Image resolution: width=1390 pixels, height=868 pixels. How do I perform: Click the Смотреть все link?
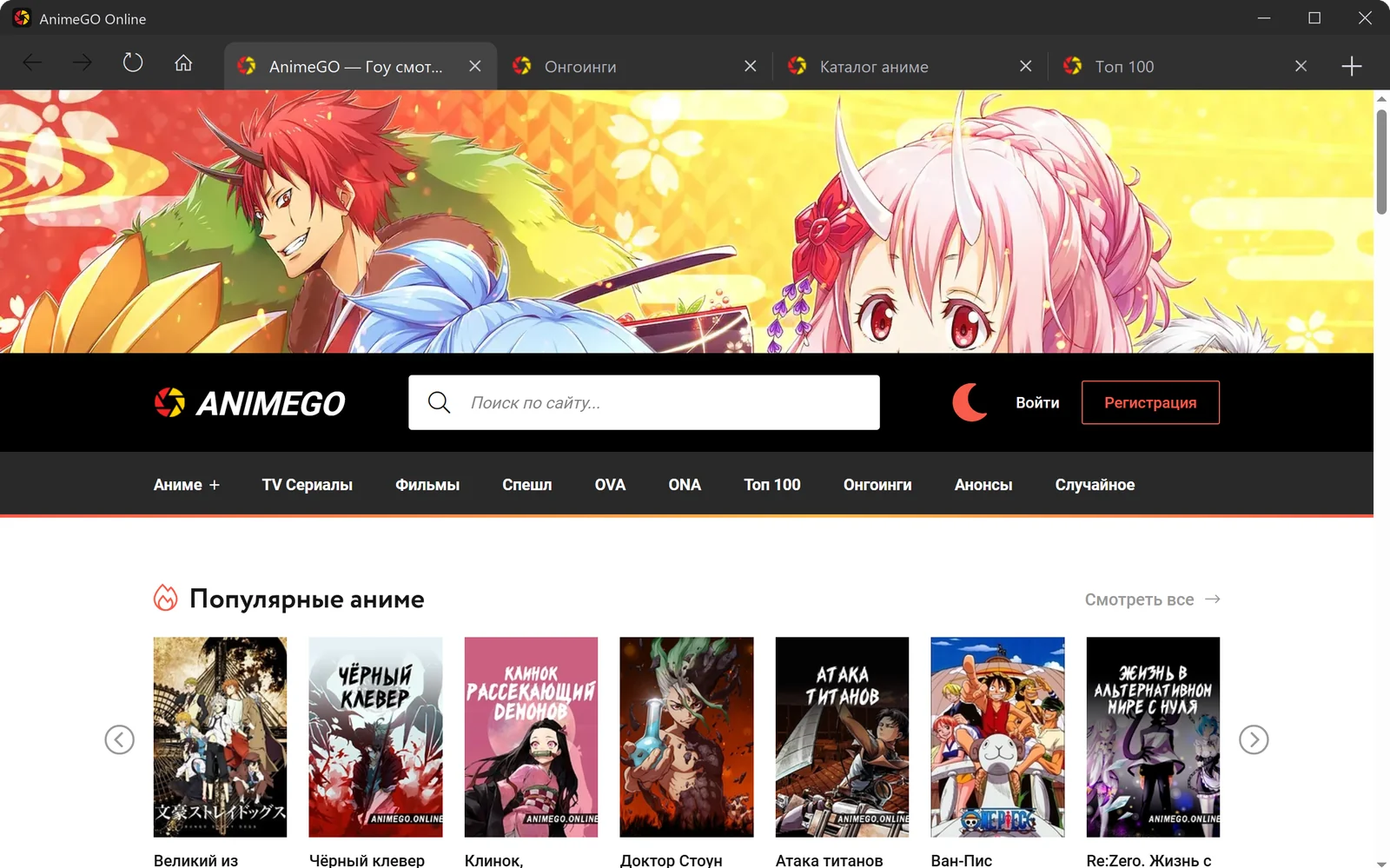[x=1153, y=600]
